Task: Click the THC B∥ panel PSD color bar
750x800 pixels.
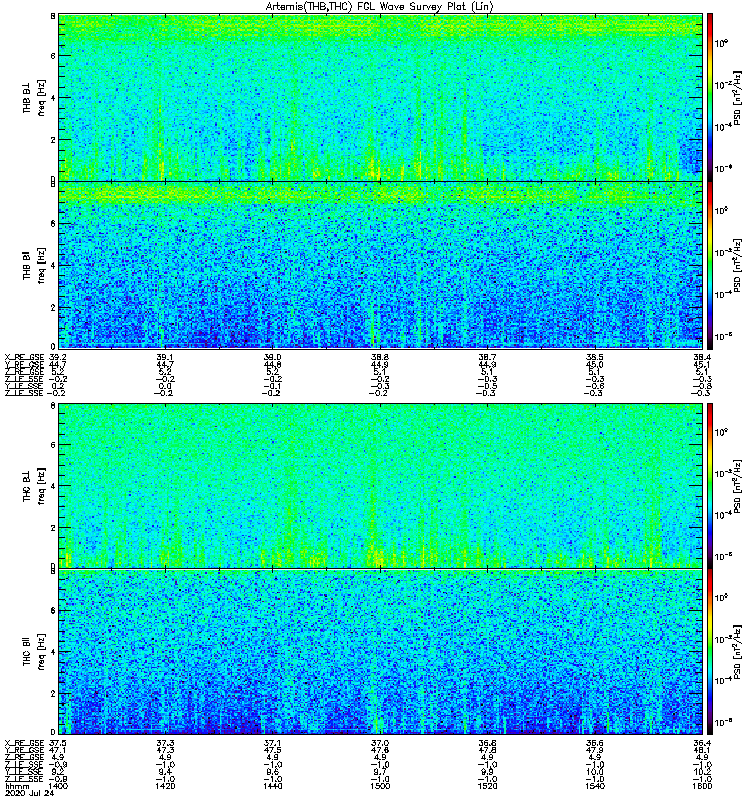Action: (x=710, y=652)
